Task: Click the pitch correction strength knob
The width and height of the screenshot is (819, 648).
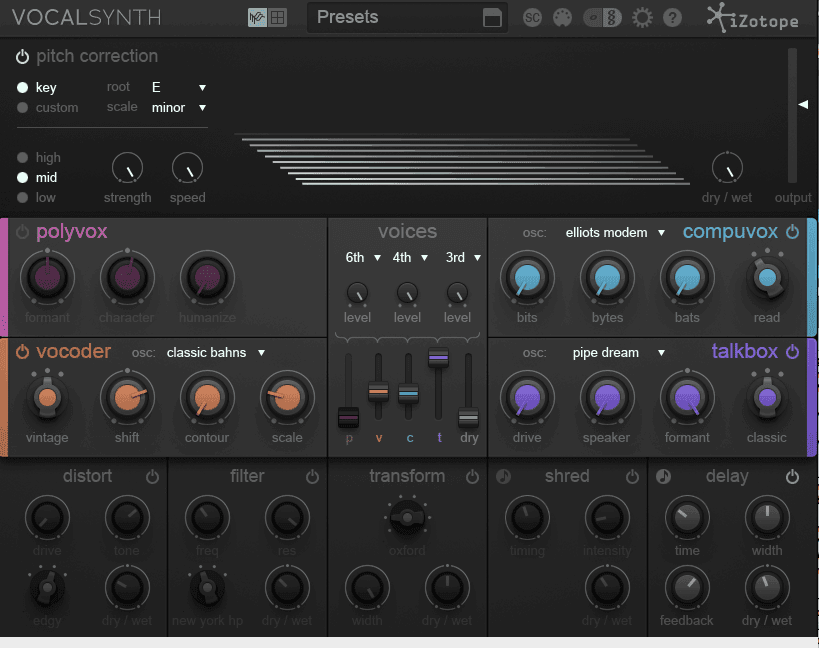Action: (x=127, y=168)
